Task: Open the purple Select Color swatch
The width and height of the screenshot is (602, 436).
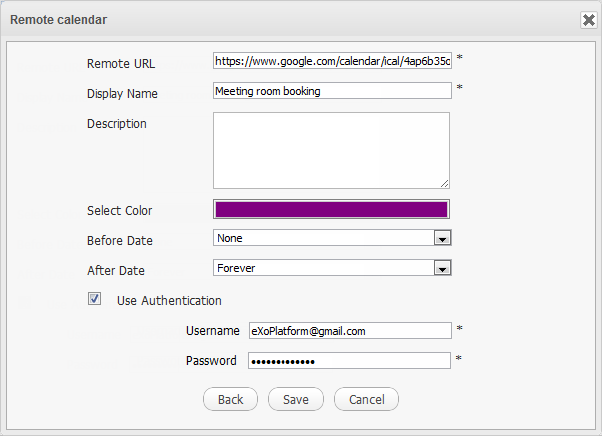Action: 331,209
